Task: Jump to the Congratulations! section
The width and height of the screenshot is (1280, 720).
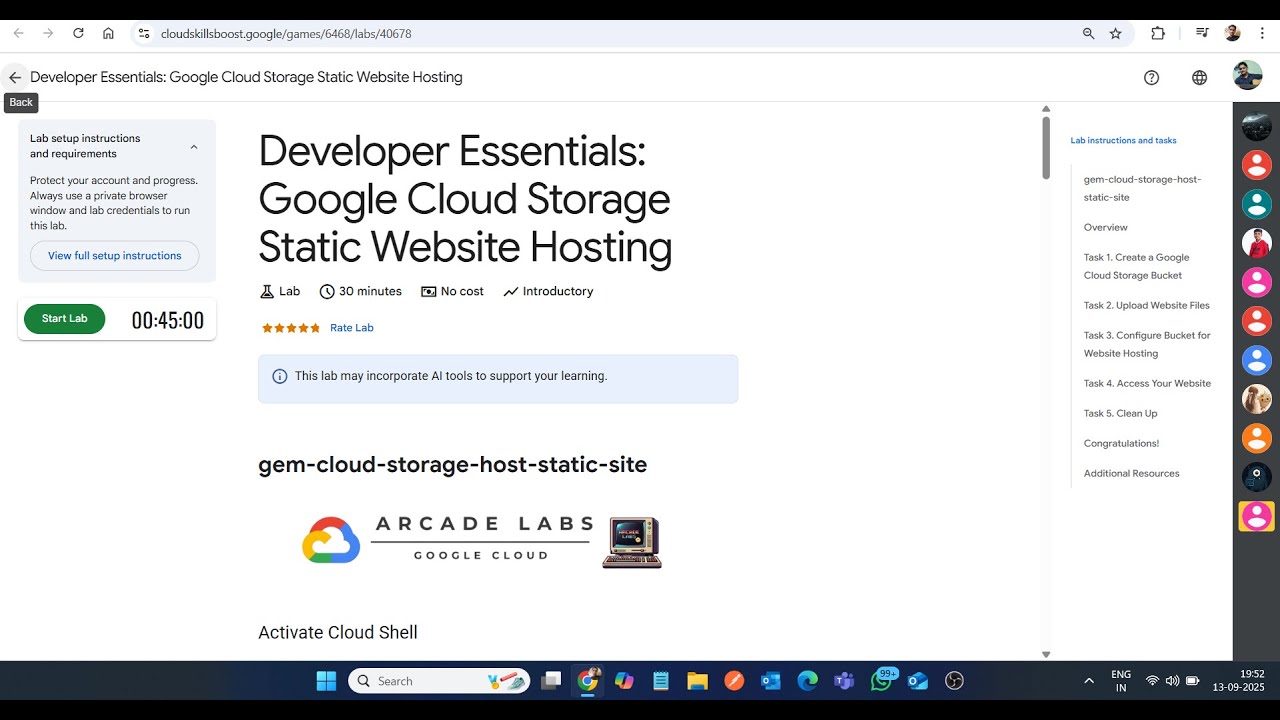Action: click(x=1121, y=443)
